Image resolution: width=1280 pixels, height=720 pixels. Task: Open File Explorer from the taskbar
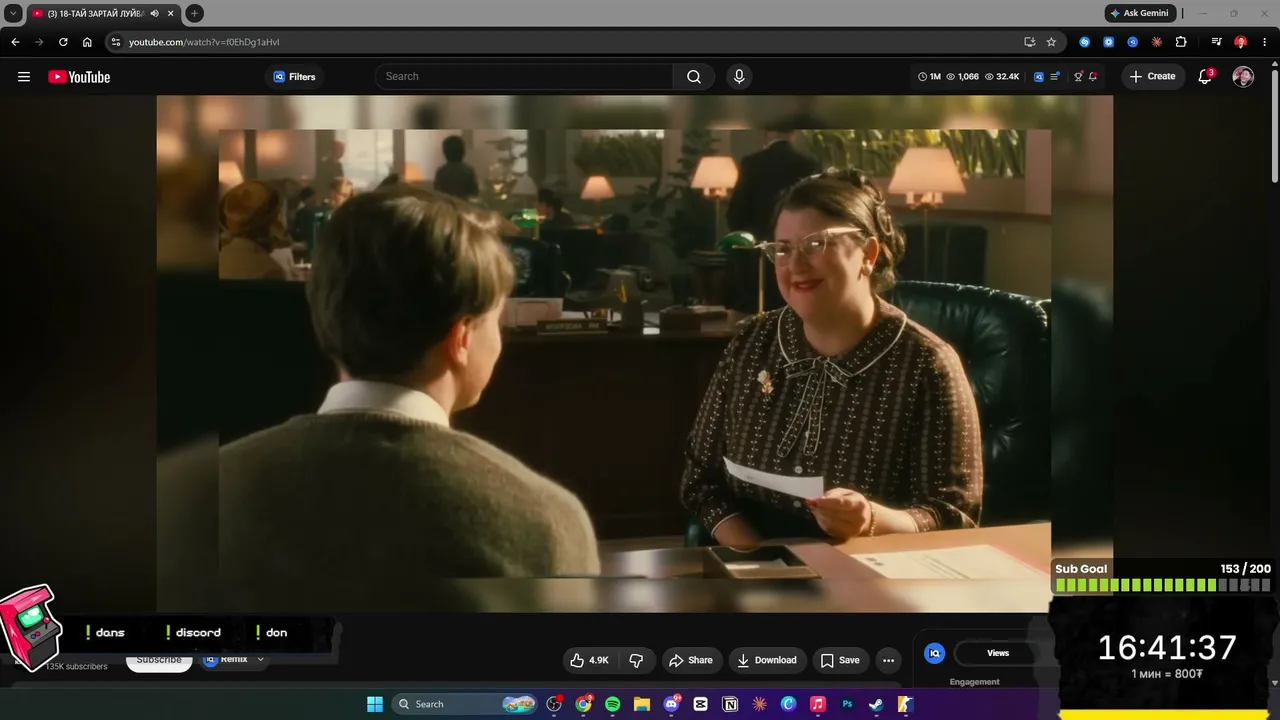coord(642,704)
